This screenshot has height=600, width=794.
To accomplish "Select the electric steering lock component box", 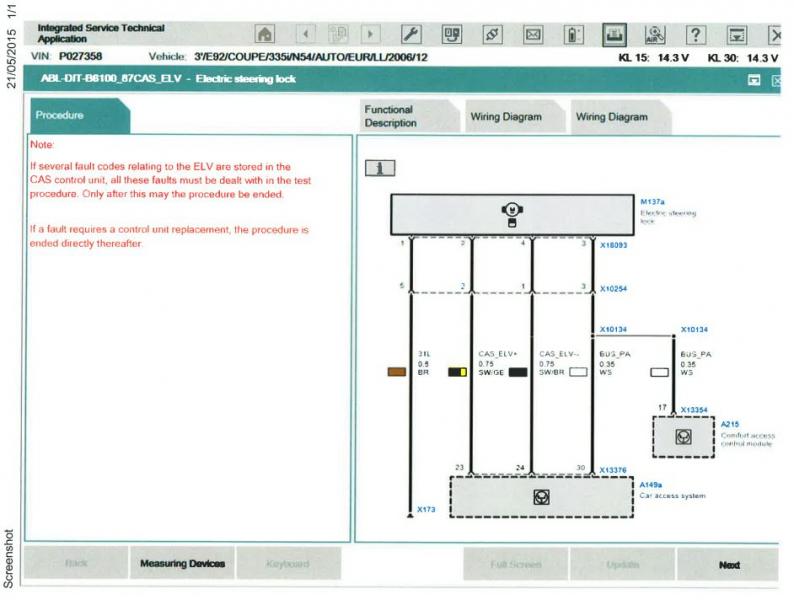I will [510, 214].
